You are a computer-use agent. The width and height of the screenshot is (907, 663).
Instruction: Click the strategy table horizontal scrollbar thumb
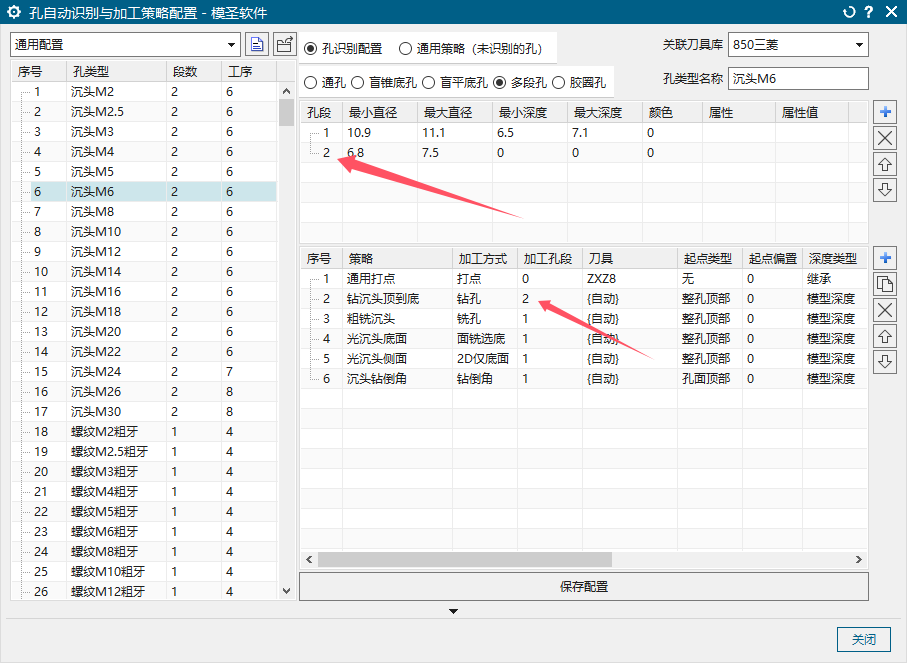point(464,559)
